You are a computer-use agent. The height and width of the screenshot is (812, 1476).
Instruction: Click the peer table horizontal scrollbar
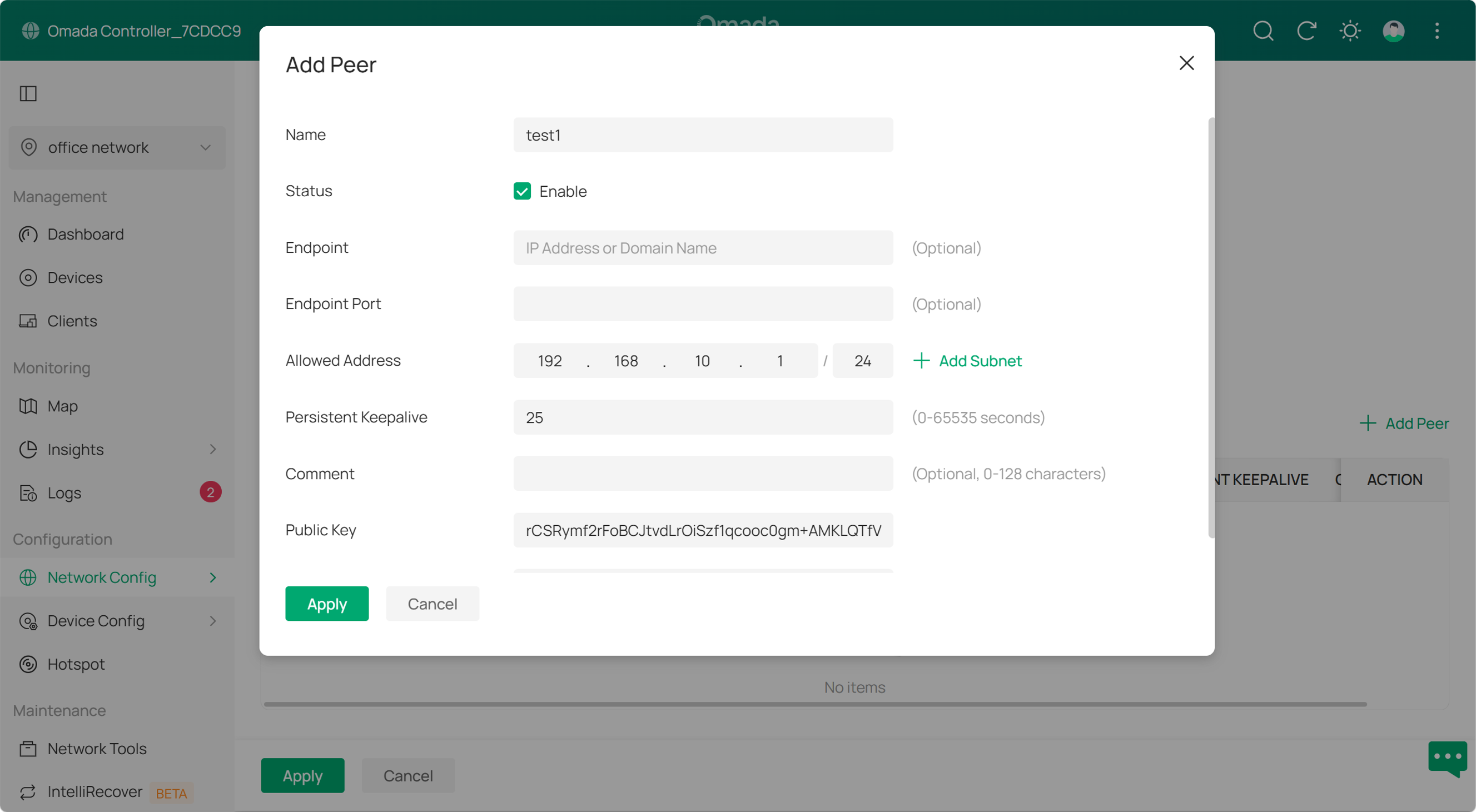(815, 704)
